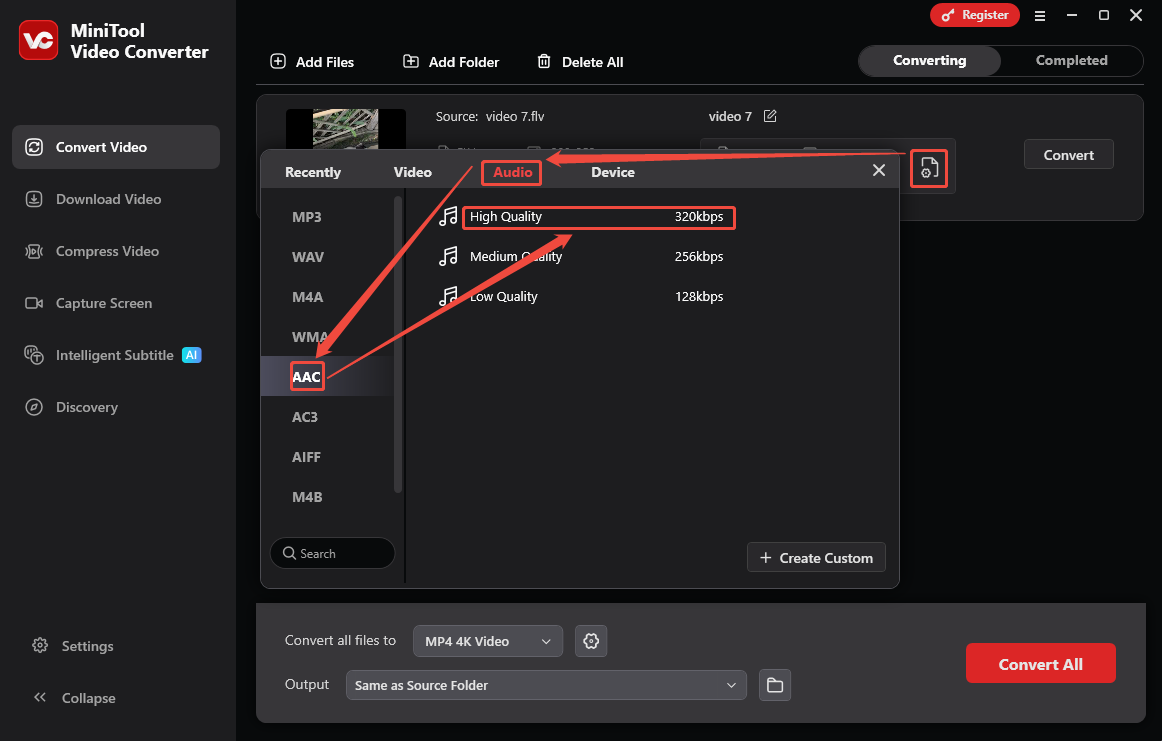Image resolution: width=1162 pixels, height=741 pixels.
Task: Open the hamburger menu in title bar
Action: pos(1040,16)
